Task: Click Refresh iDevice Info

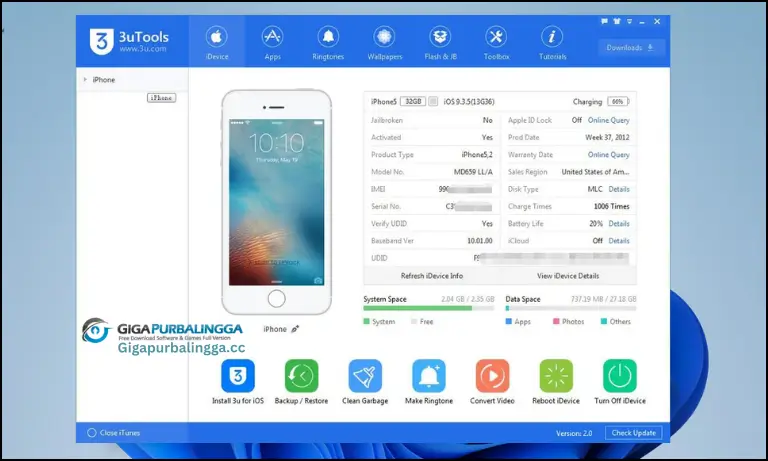Action: click(x=432, y=276)
